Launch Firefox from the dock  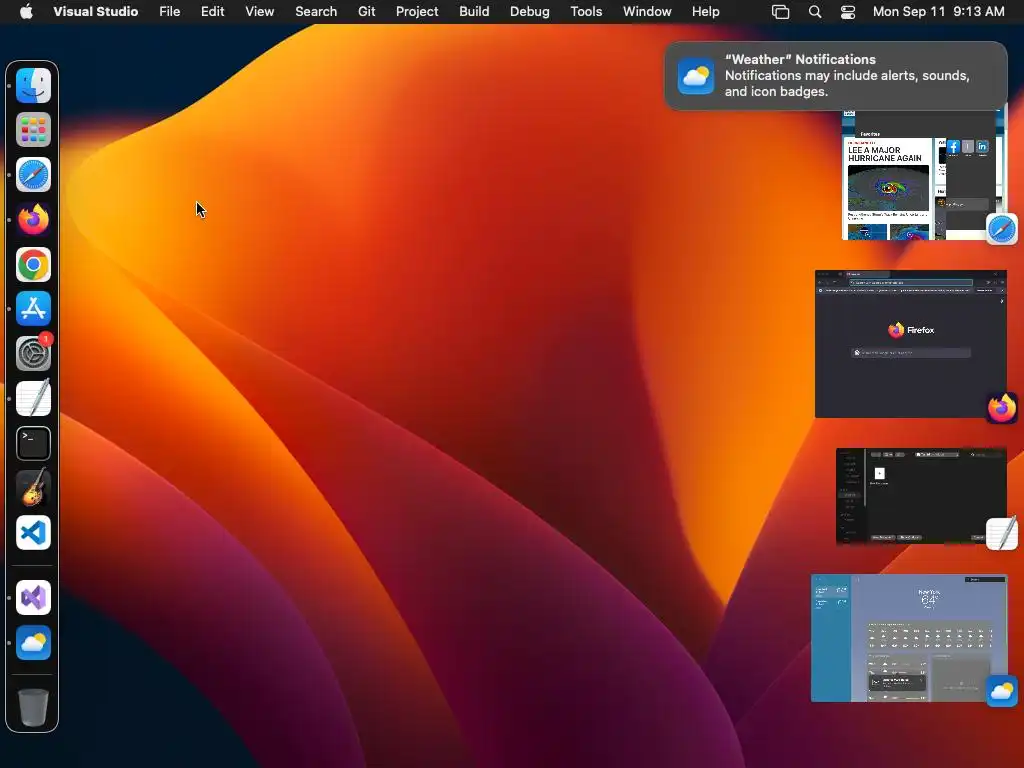point(33,219)
